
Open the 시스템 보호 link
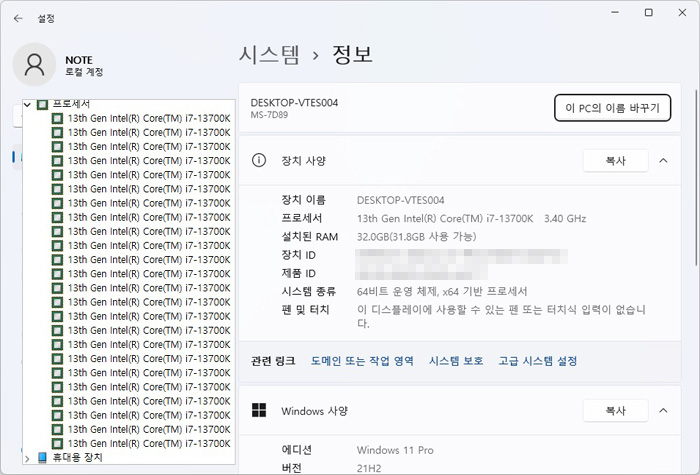click(x=456, y=361)
